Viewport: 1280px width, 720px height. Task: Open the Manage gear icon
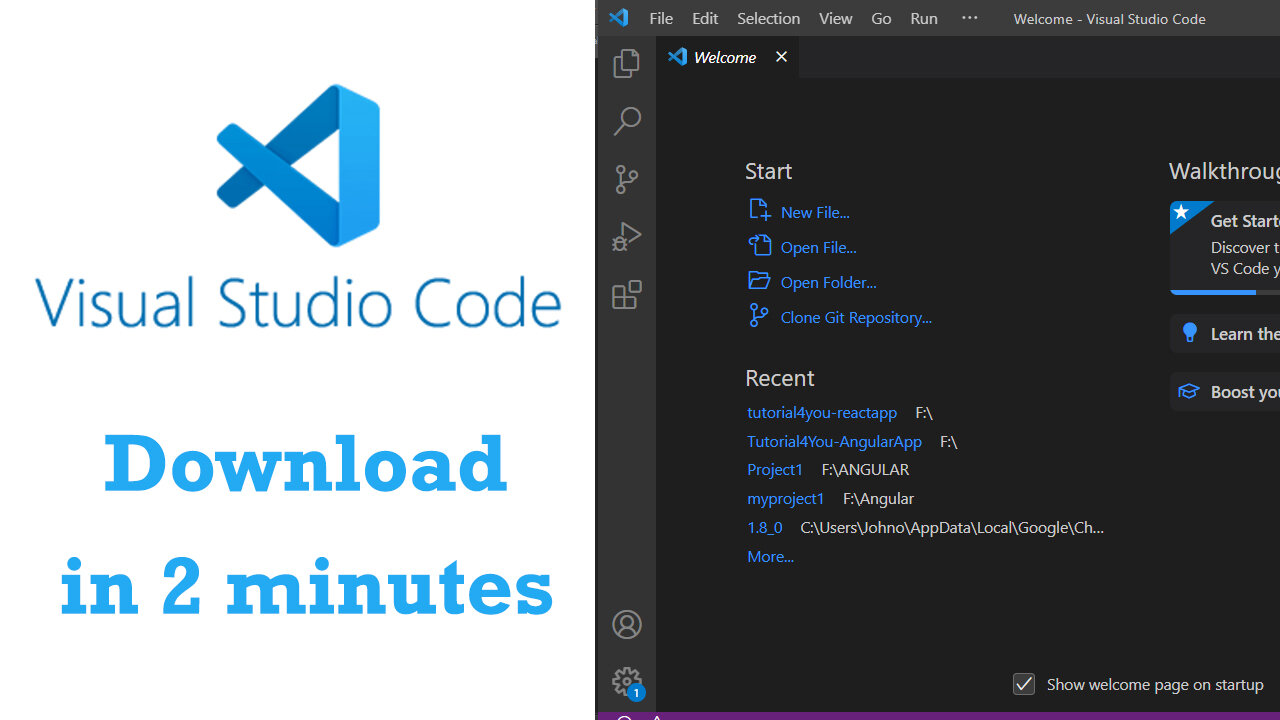point(627,682)
